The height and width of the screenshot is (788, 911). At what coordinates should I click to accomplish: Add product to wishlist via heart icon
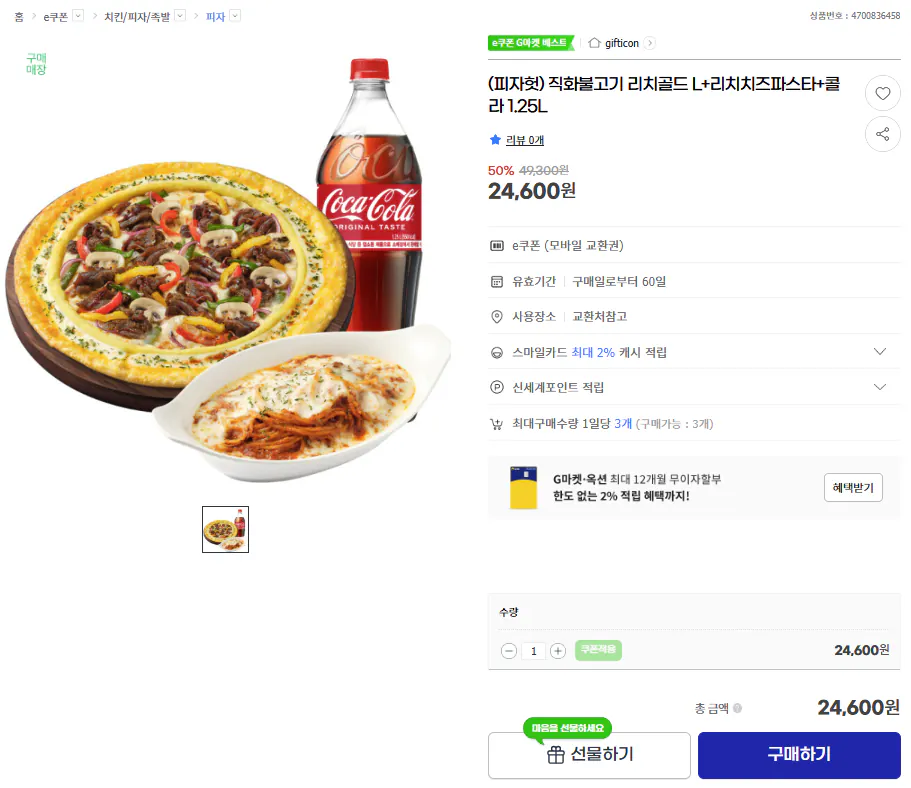[882, 92]
